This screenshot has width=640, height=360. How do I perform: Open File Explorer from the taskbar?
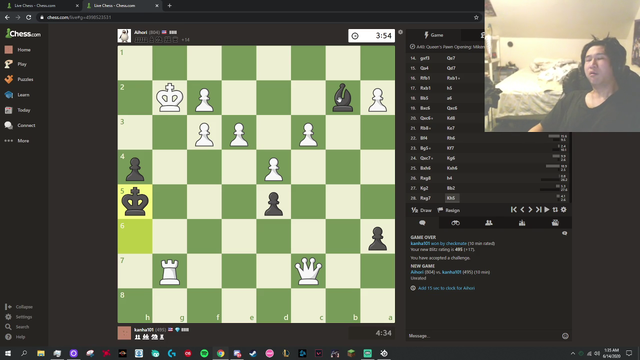click(x=41, y=353)
